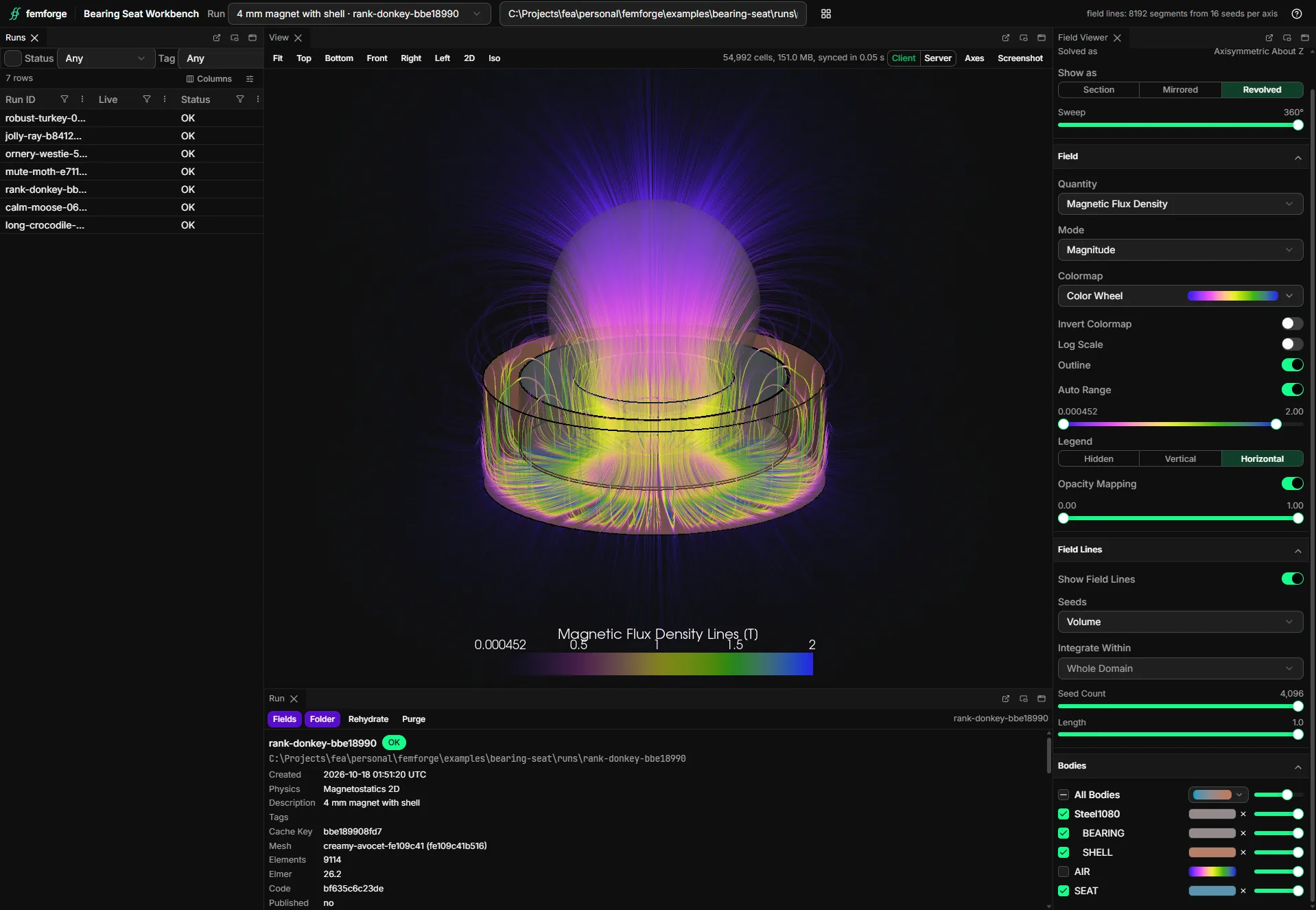The width and height of the screenshot is (1316, 910).
Task: Collapse the Bodies section
Action: tap(1298, 767)
